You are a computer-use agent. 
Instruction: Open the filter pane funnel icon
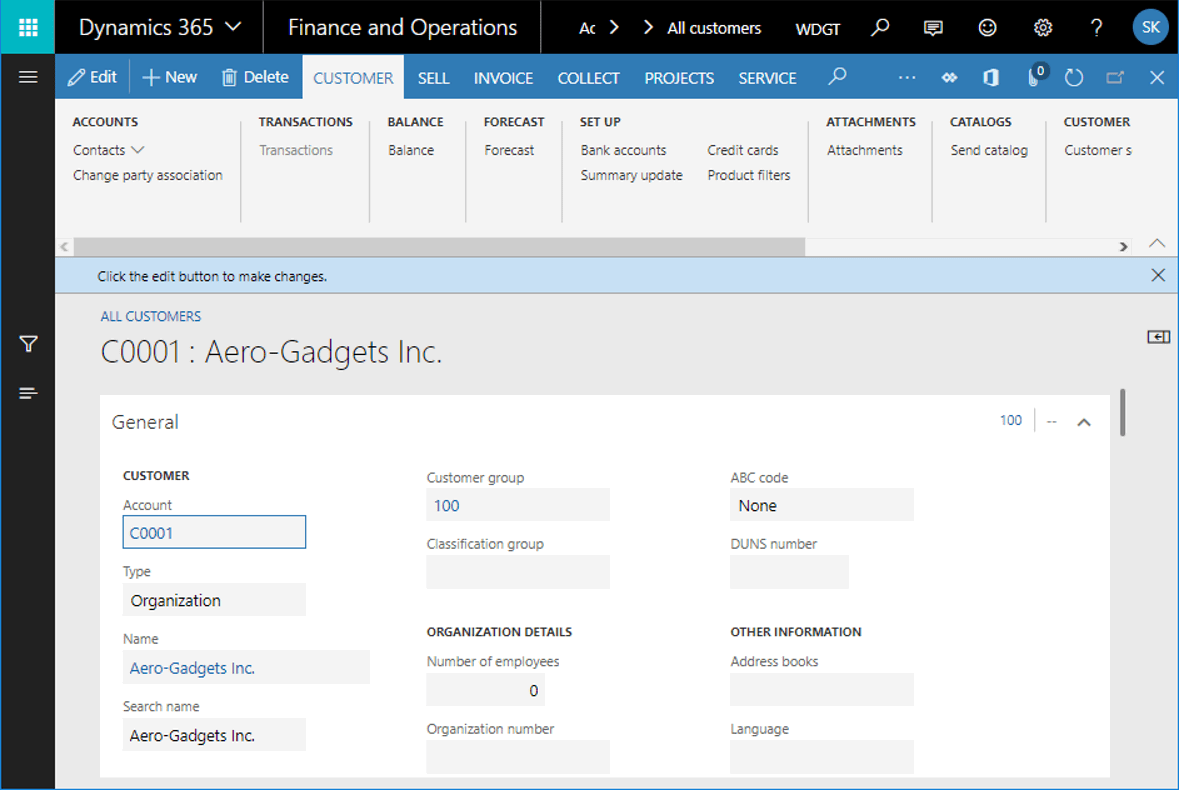28,344
